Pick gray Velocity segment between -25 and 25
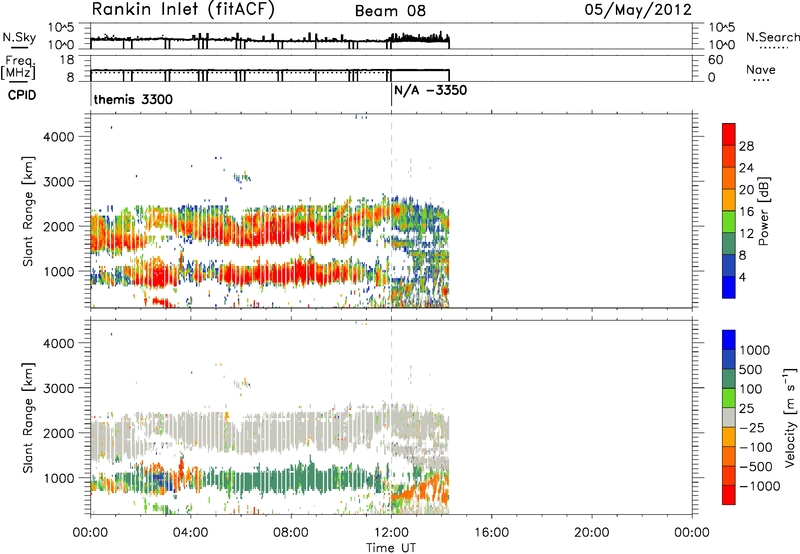800x554 pixels. (729, 417)
